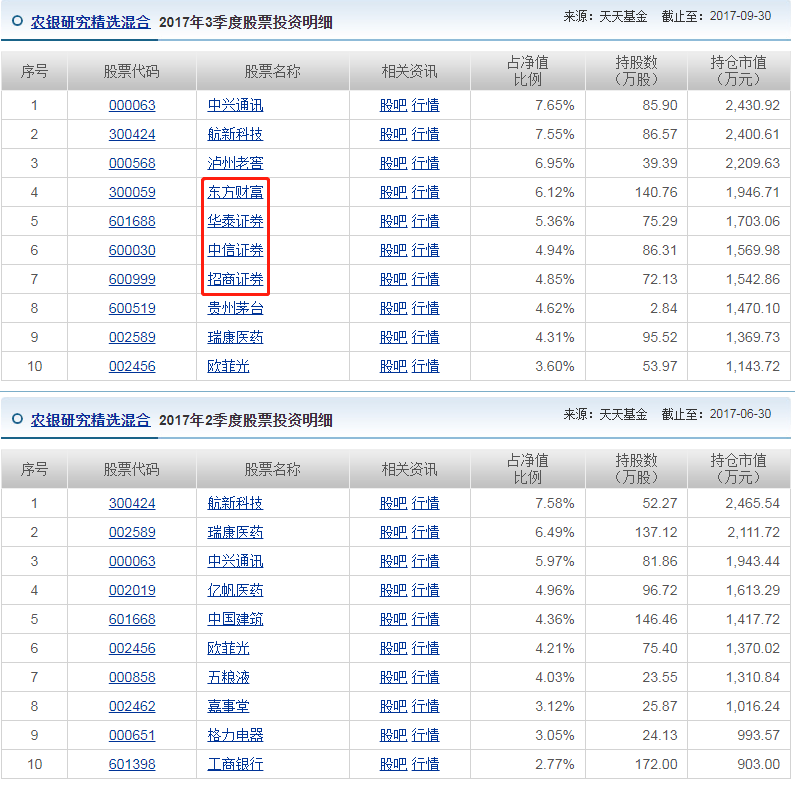Select the 2017-09-30 cutoff date text
This screenshot has height=787, width=795.
pyautogui.click(x=740, y=16)
